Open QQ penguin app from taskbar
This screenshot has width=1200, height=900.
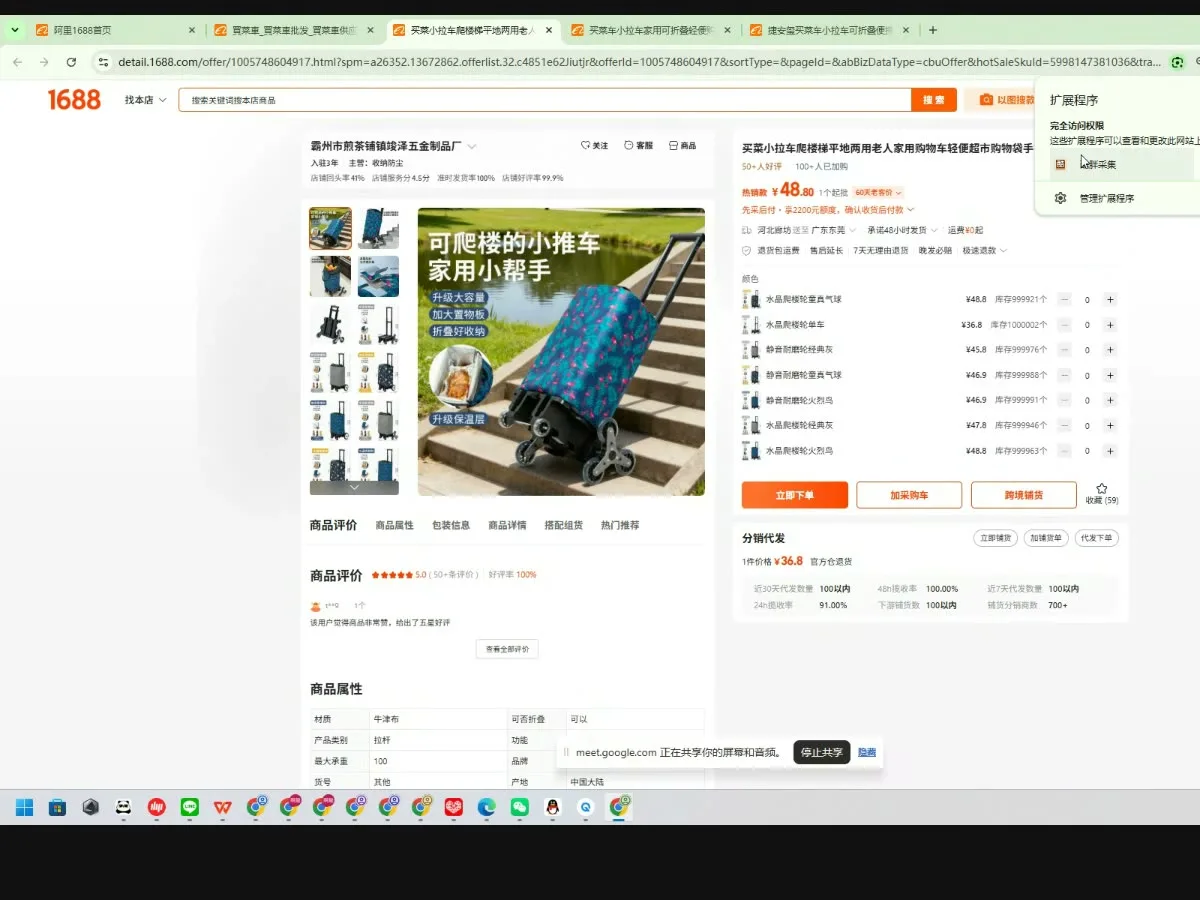(553, 807)
